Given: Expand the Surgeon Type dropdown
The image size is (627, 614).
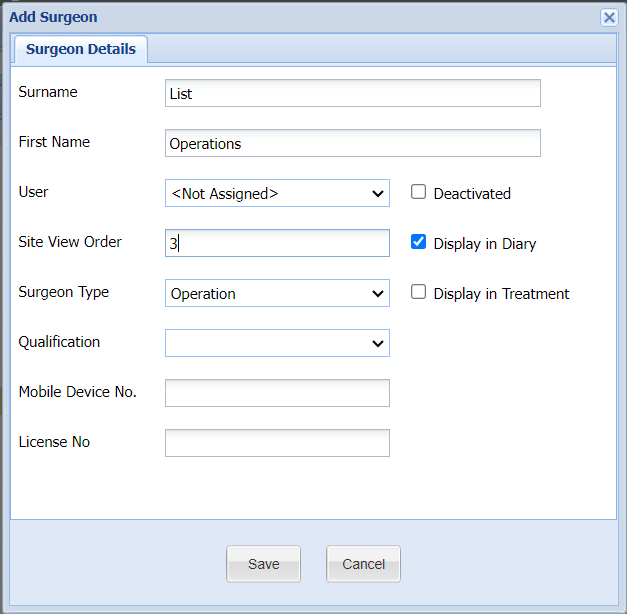Looking at the screenshot, I should coord(277,293).
